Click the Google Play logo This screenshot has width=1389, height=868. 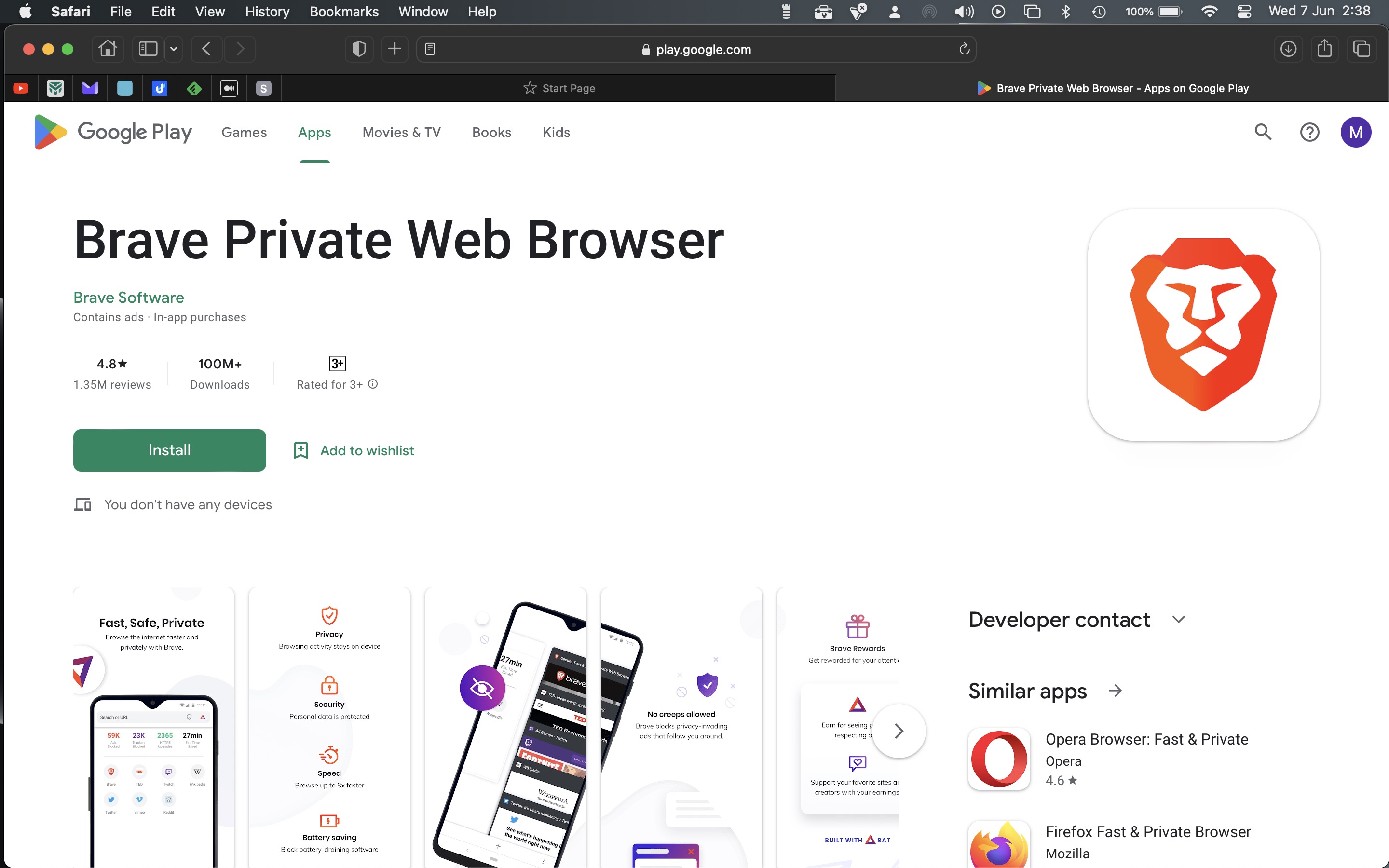(x=113, y=132)
